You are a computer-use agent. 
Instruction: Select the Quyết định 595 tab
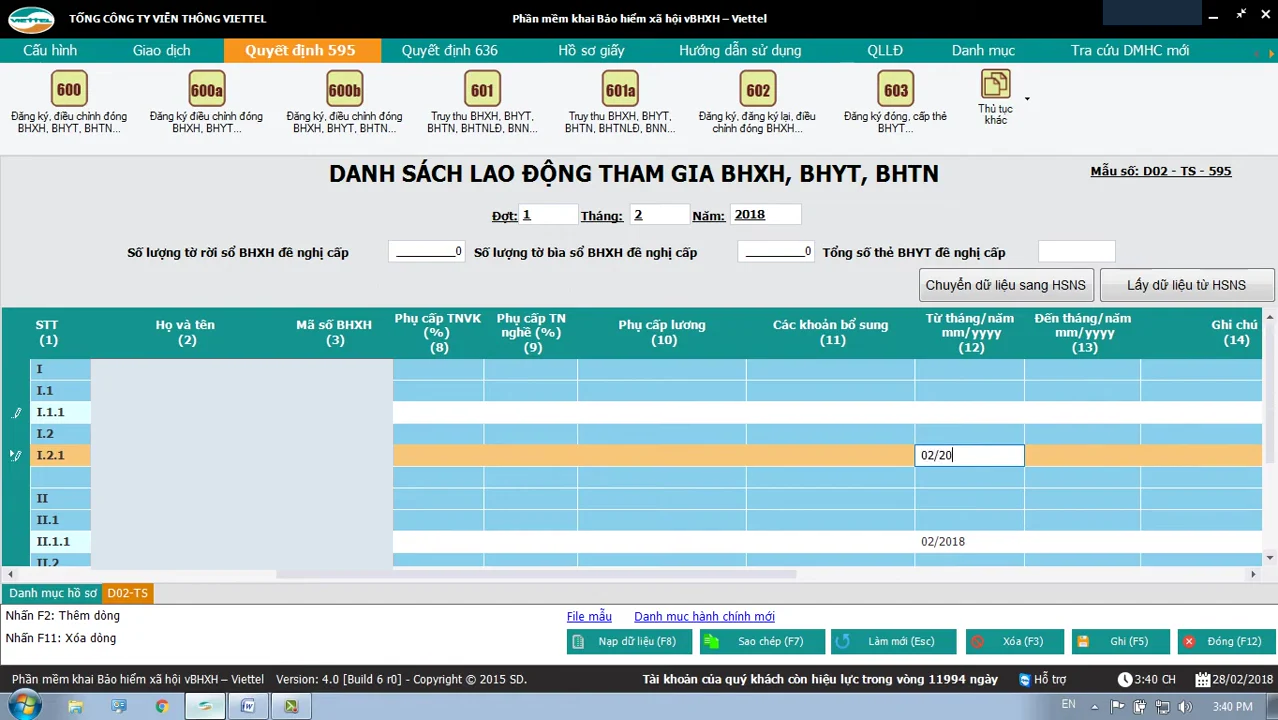300,50
